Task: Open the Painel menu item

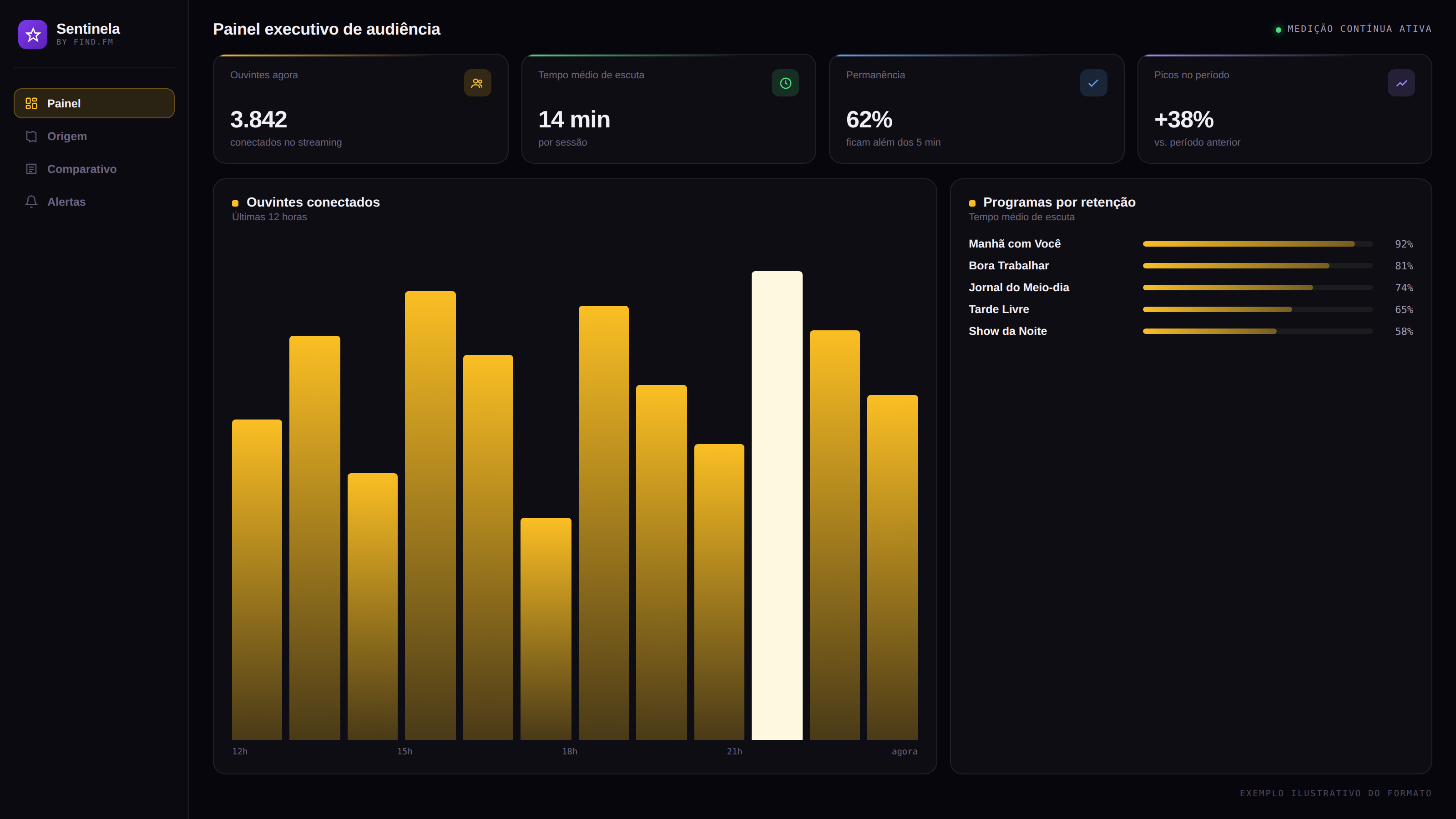Action: [94, 103]
